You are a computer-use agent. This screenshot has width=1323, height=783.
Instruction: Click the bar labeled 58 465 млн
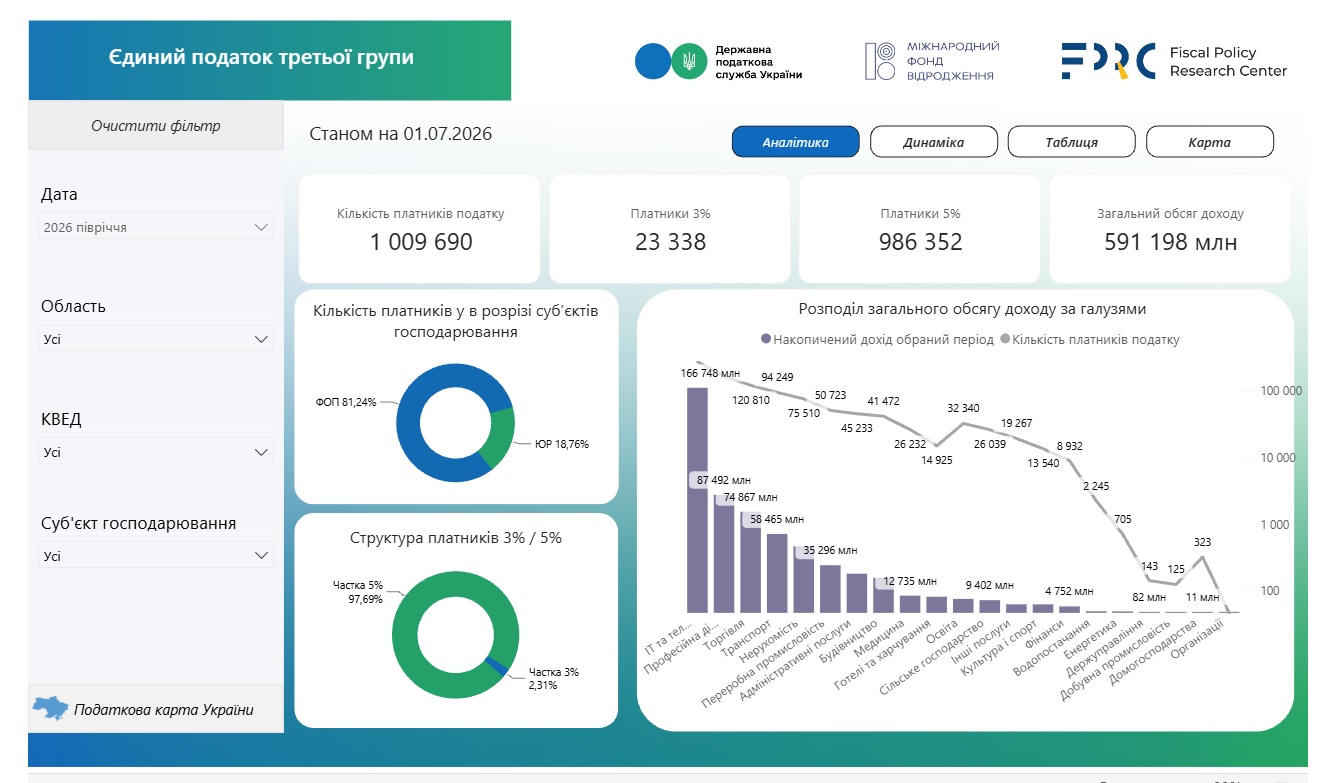777,573
